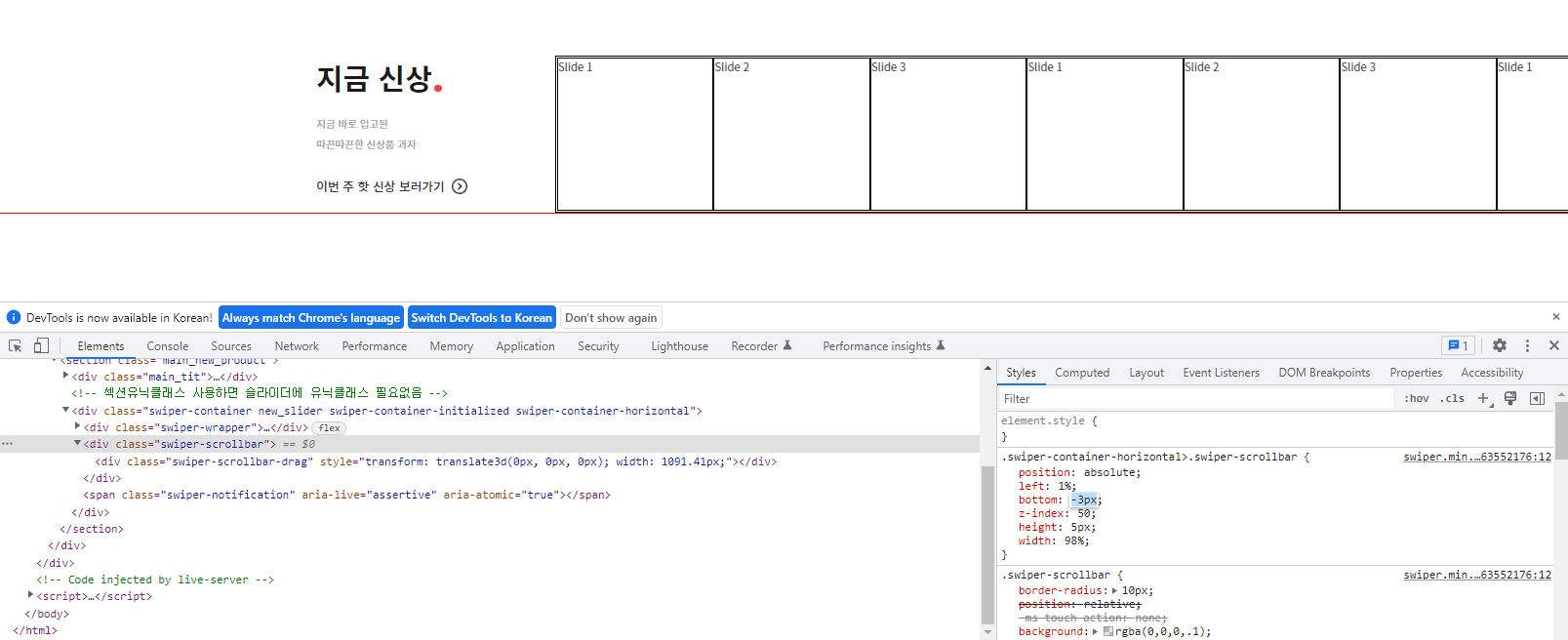
Task: Click Always match Chrome's language button
Action: [311, 317]
